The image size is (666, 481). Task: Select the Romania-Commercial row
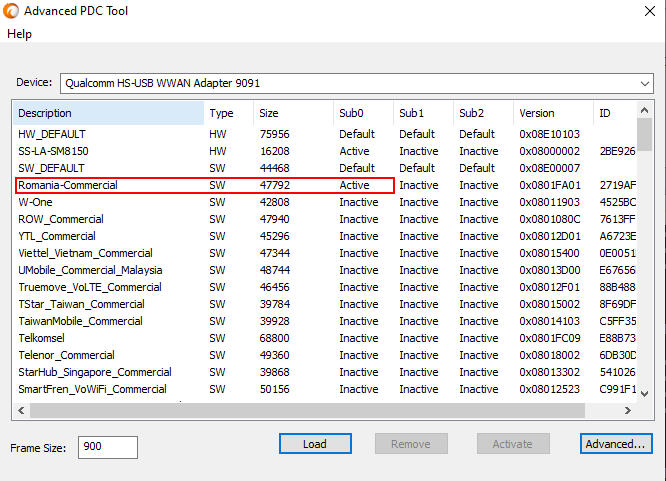tap(325, 185)
